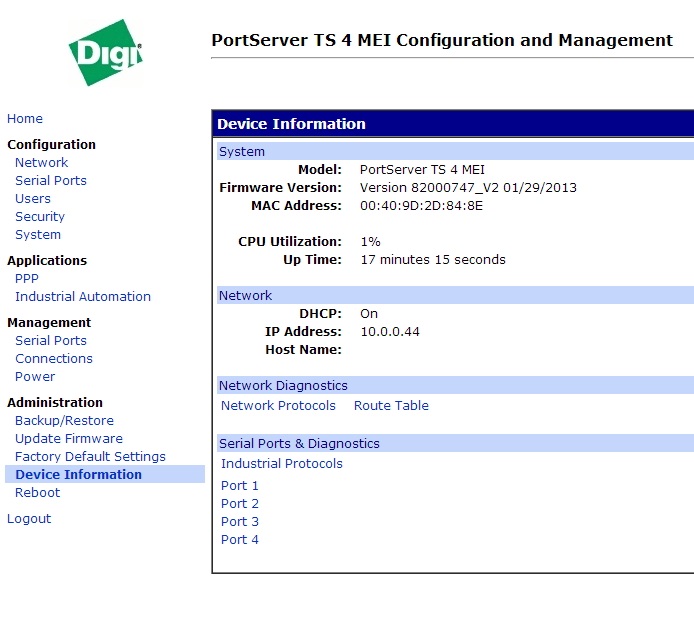View Port 1 diagnostics
This screenshot has width=694, height=630.
240,486
